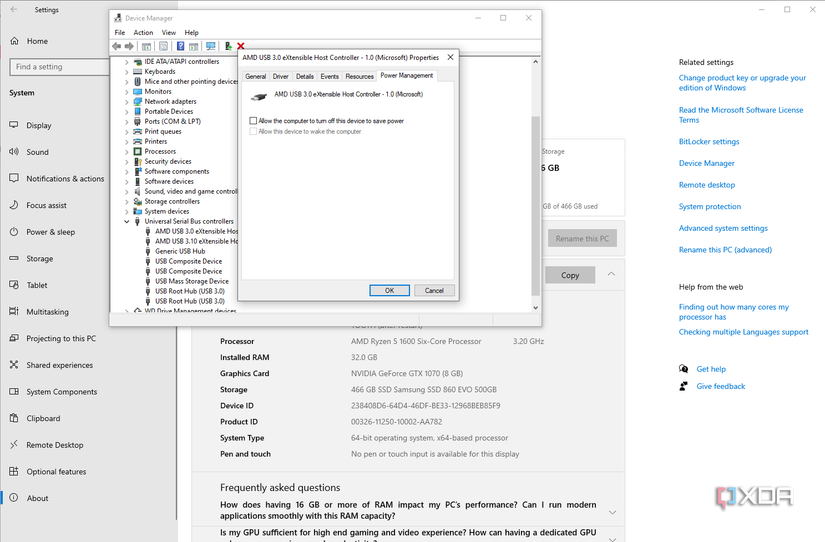Click the Settings back arrow

point(14,9)
